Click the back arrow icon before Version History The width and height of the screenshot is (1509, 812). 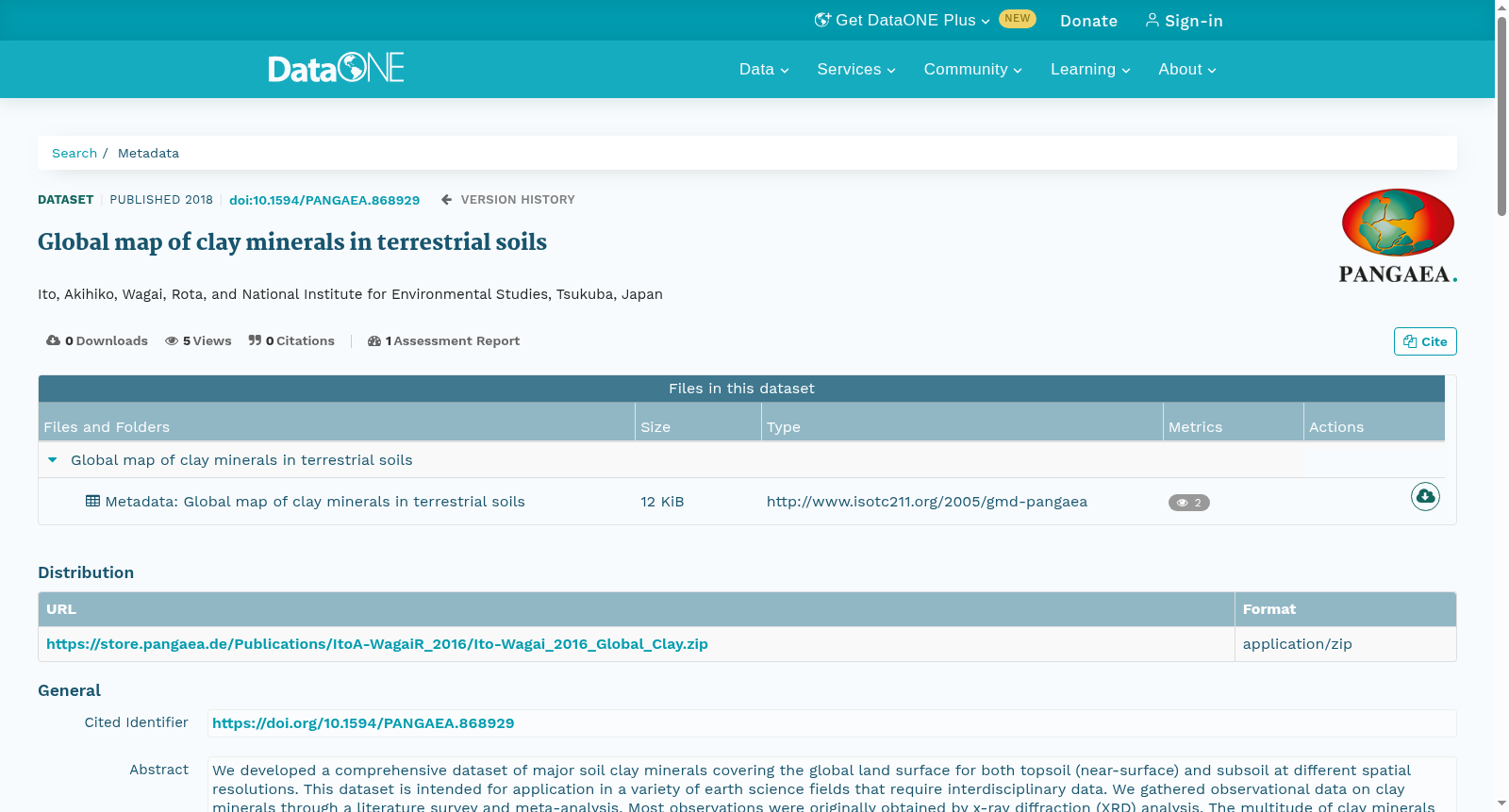pos(446,200)
